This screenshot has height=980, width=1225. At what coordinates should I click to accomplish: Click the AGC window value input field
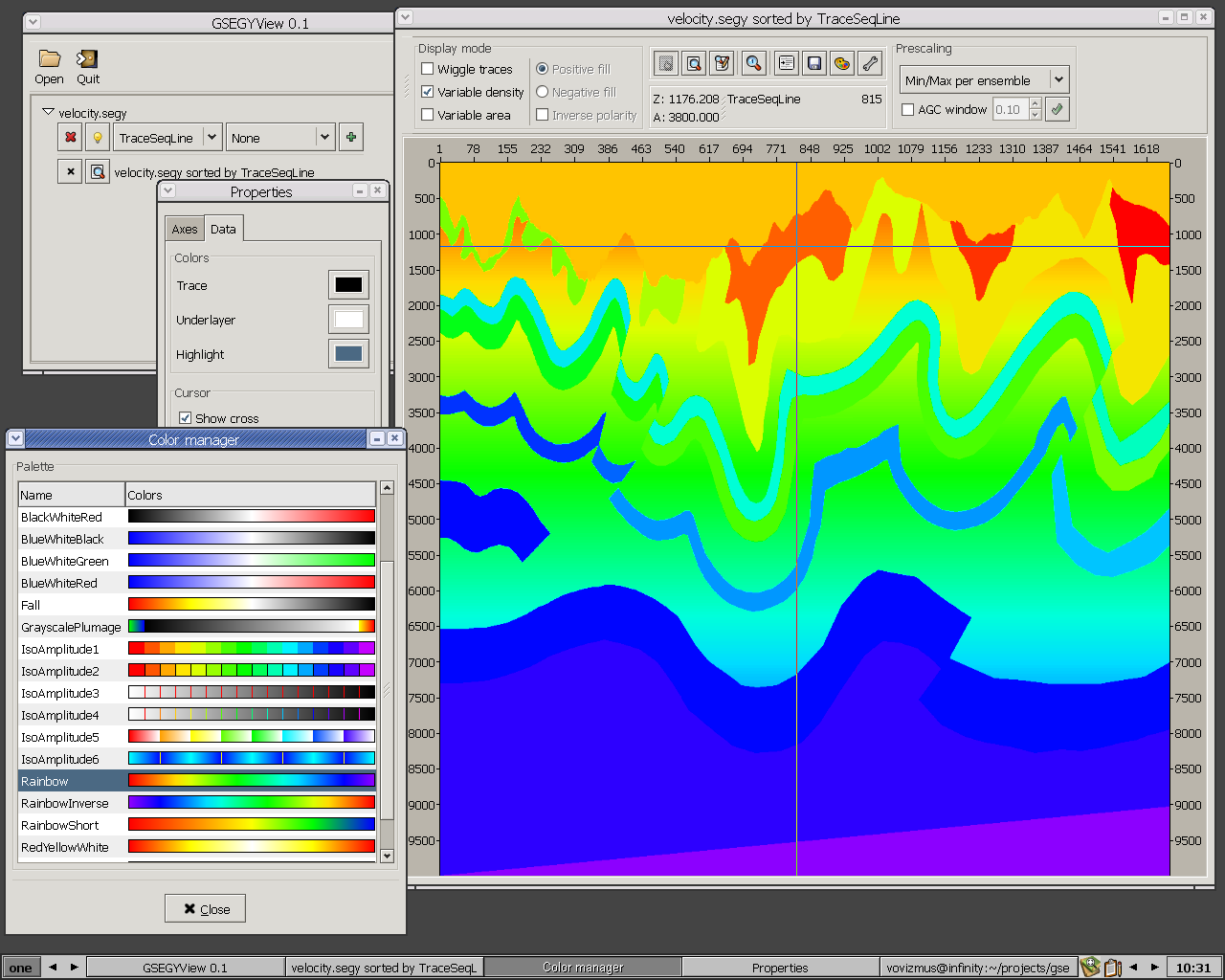(x=1010, y=109)
